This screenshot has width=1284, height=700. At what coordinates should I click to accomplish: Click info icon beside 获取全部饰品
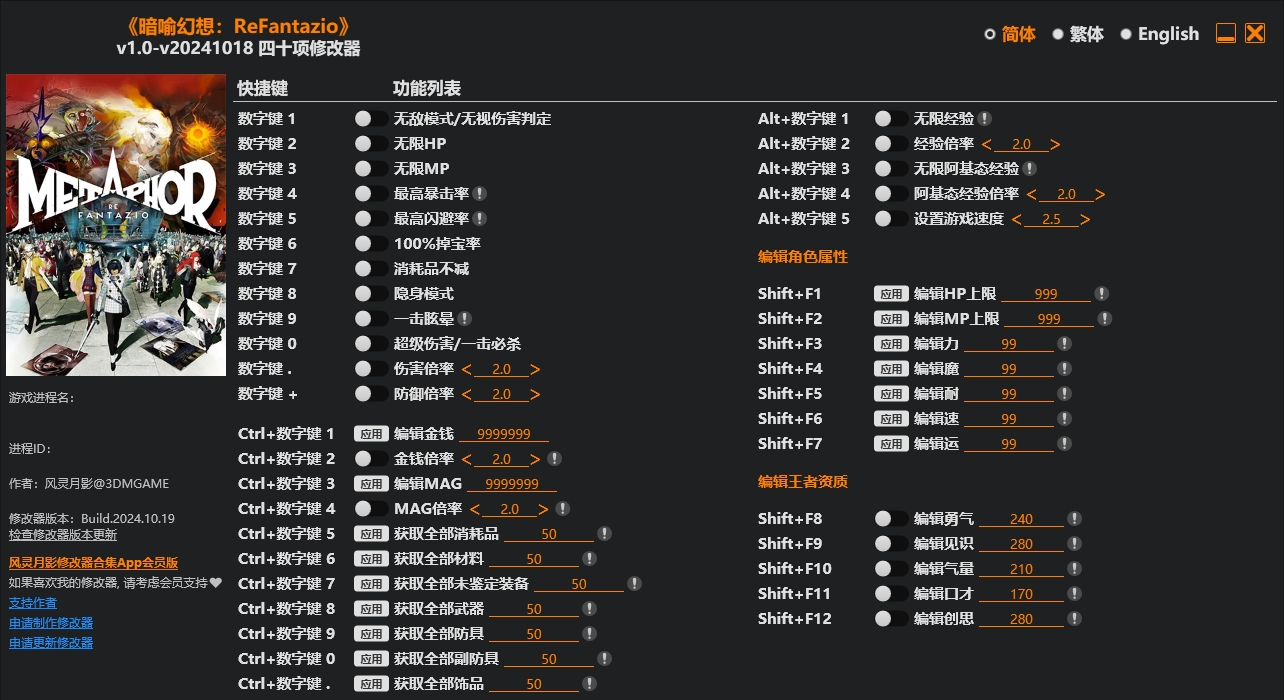coord(589,684)
